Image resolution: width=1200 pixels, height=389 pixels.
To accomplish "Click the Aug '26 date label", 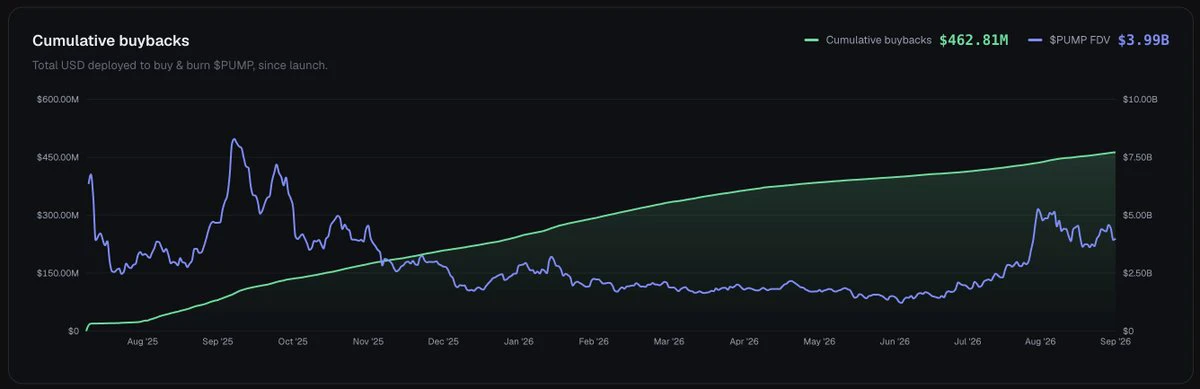I will pyautogui.click(x=1041, y=342).
